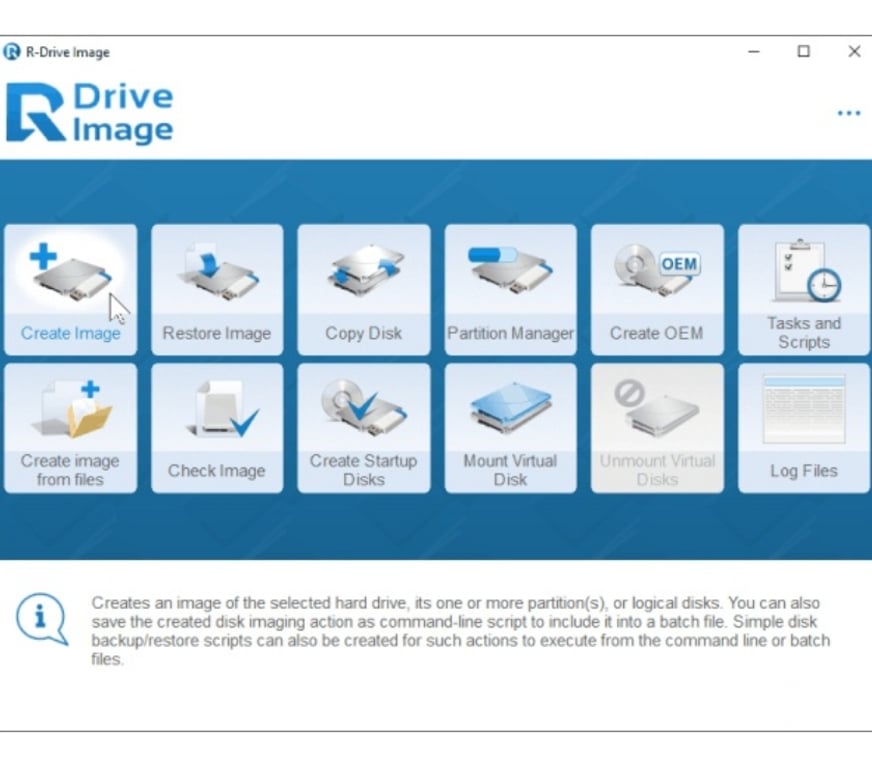Viewport: 872px width, 768px height.
Task: Minimize the R-Drive Image window
Action: click(x=754, y=52)
